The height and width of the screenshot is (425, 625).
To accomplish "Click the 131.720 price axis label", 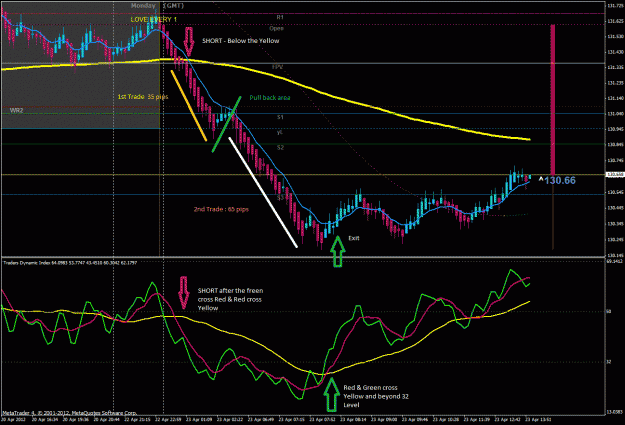I will tap(615, 5).
